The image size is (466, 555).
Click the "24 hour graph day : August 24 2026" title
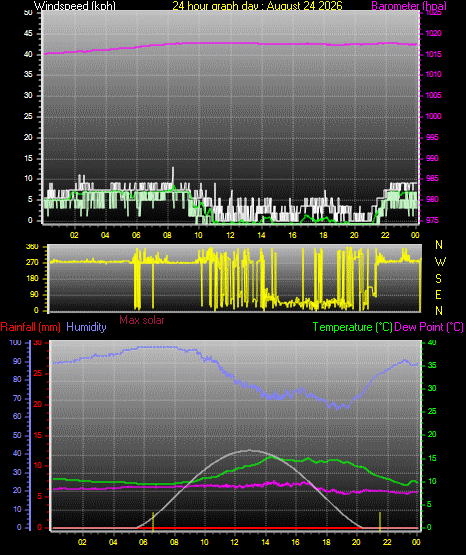tap(258, 6)
